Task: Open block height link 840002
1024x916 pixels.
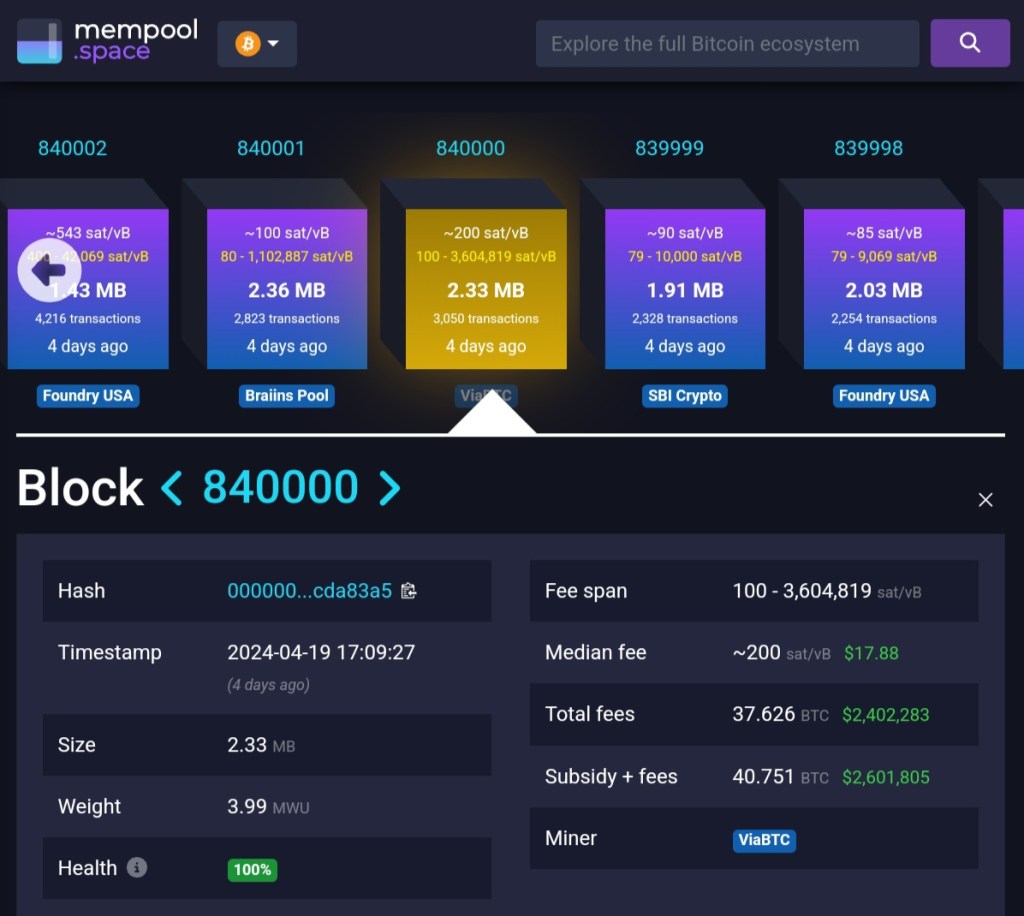Action: [72, 148]
